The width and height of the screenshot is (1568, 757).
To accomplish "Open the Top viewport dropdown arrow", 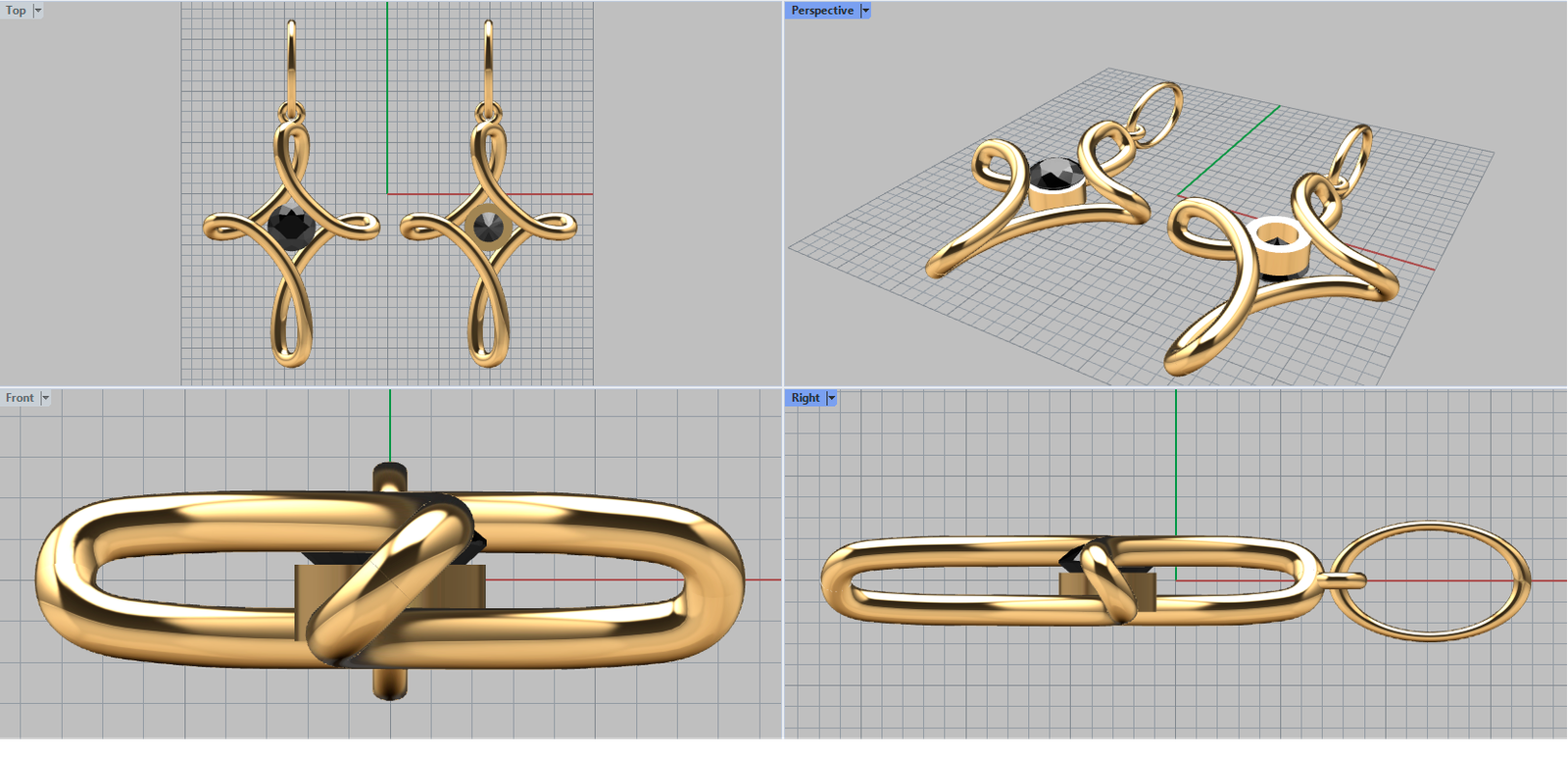I will pos(38,11).
